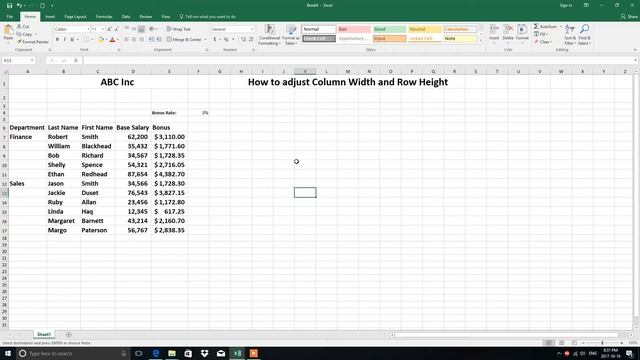Apply the Bad cell style
The width and height of the screenshot is (640, 360).
point(354,29)
